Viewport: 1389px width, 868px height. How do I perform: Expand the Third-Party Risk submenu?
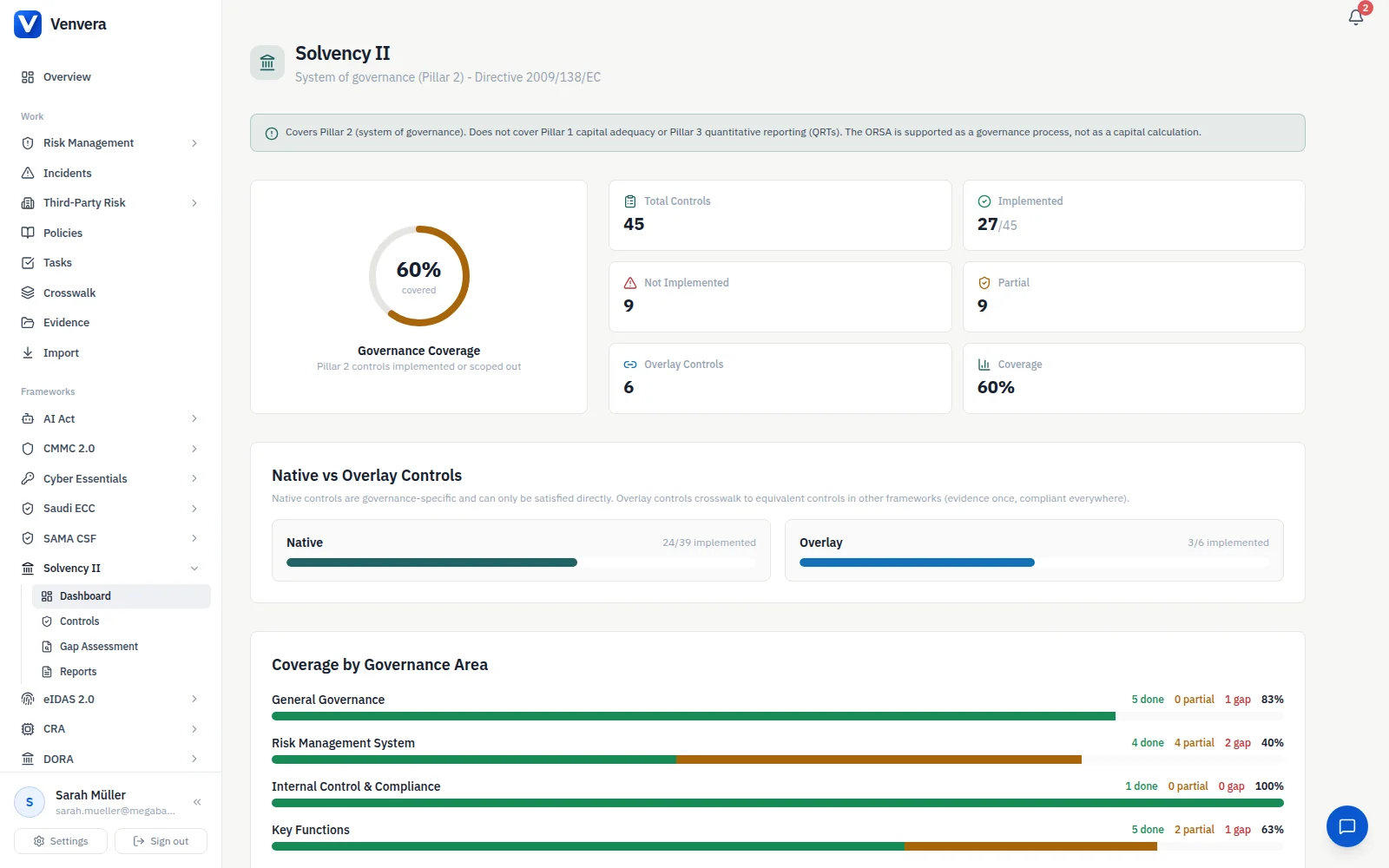click(194, 203)
